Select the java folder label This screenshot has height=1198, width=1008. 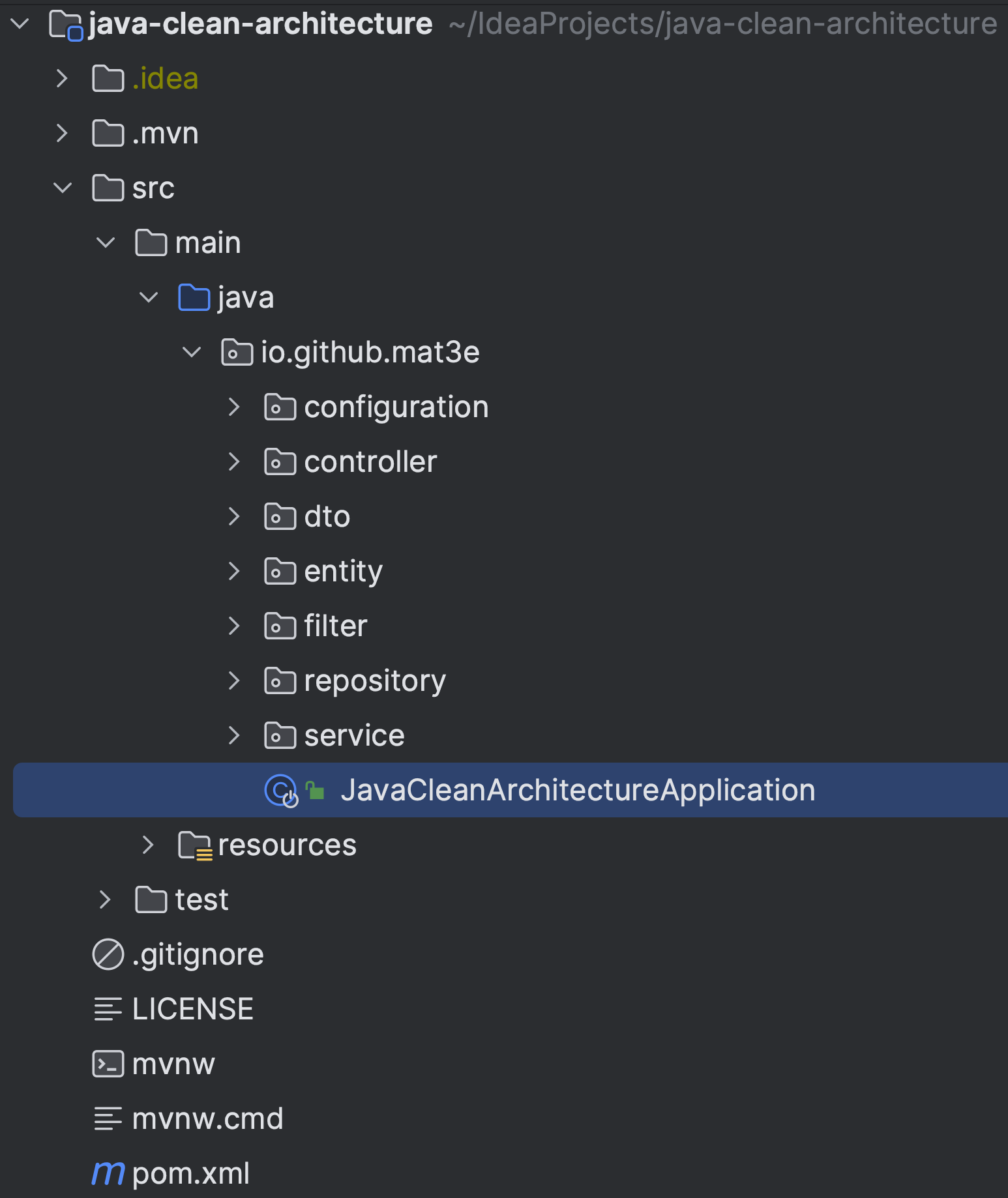click(x=246, y=298)
